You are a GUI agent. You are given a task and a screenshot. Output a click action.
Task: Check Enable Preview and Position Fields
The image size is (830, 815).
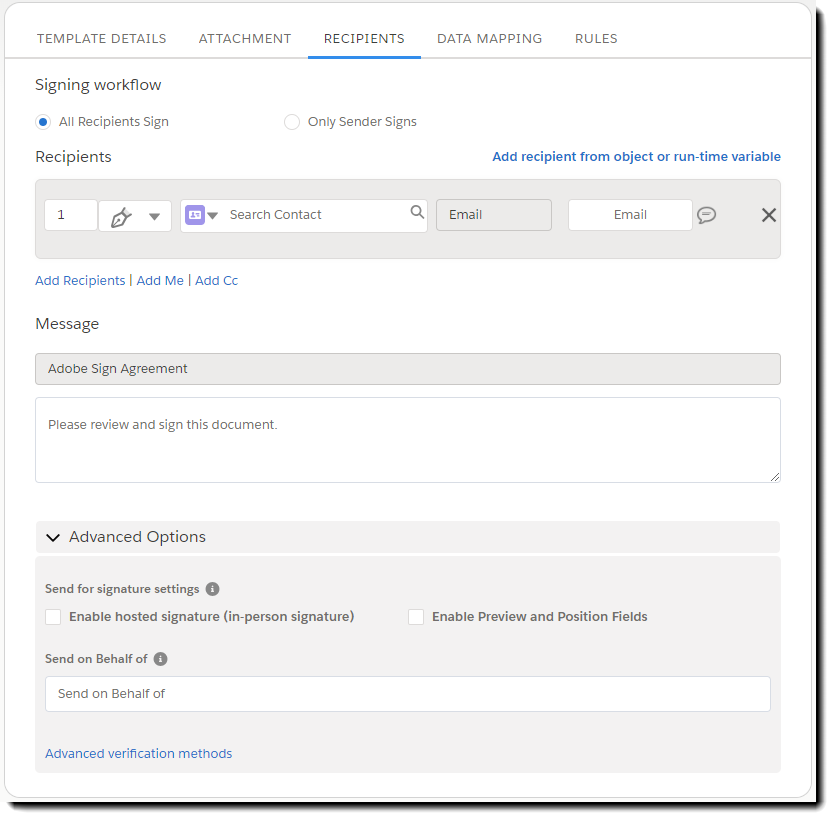[416, 617]
